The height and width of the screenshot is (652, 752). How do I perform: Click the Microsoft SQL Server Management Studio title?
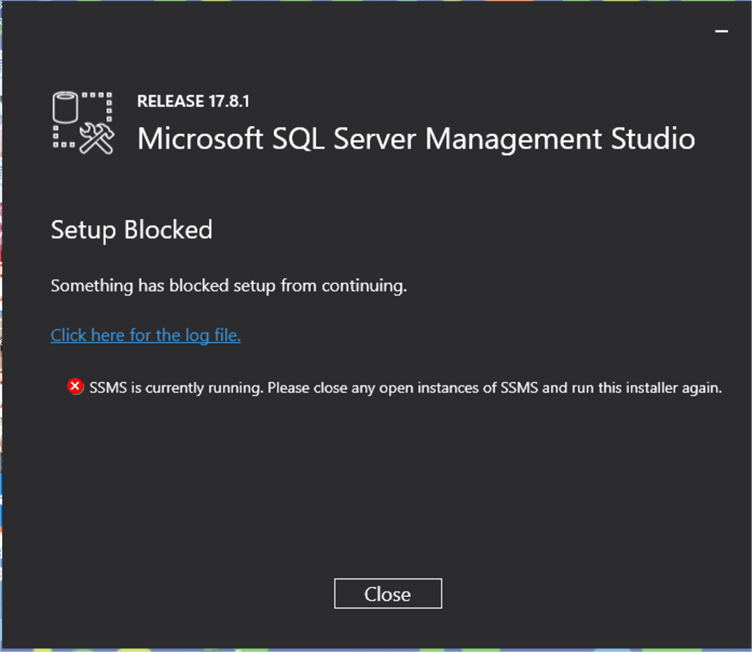(416, 138)
